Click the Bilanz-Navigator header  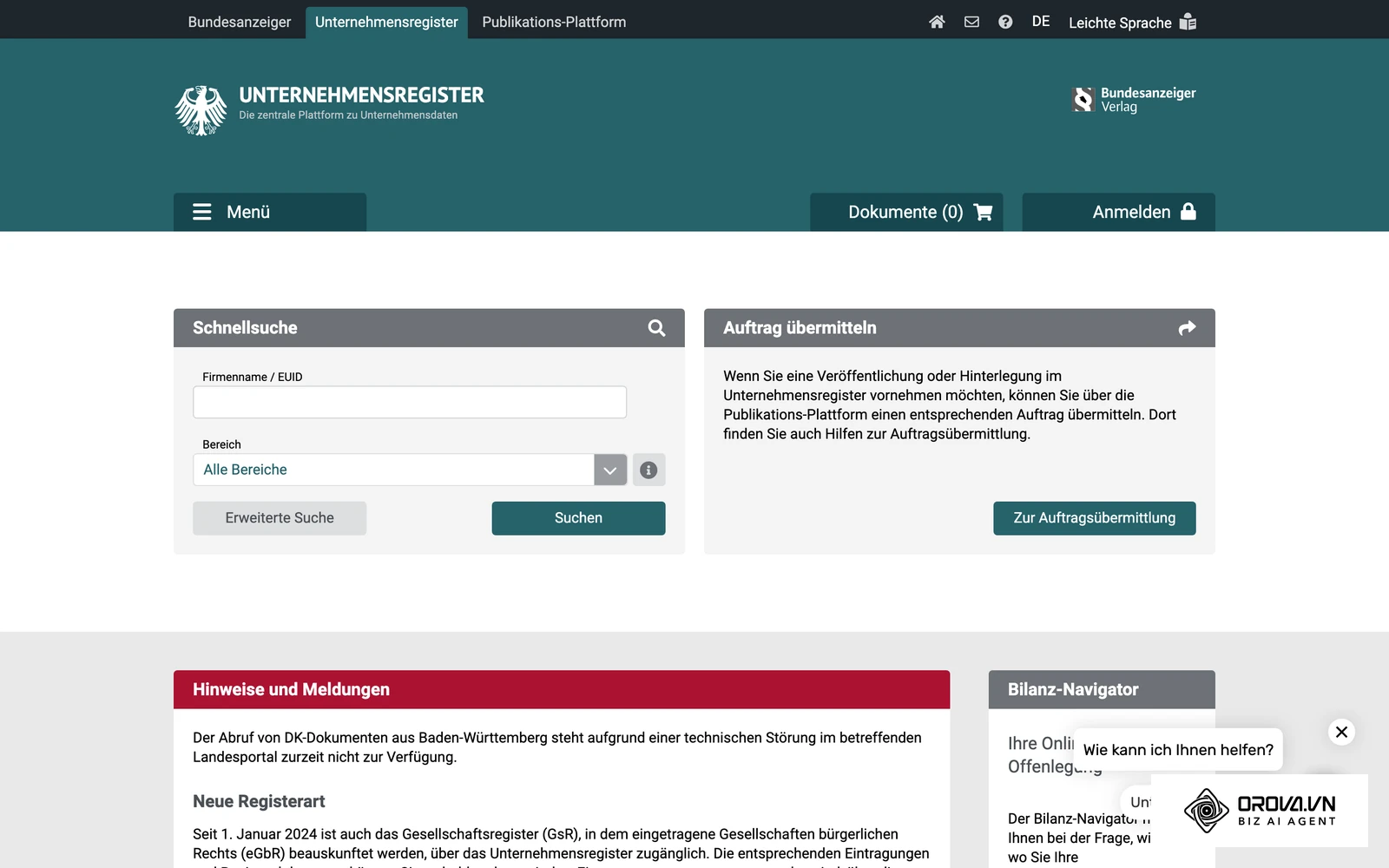(1102, 689)
